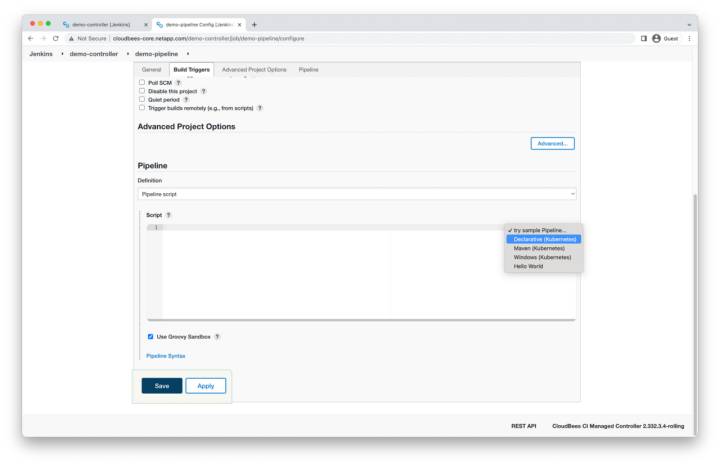Click help icon beside Script label
The width and height of the screenshot is (720, 467).
point(168,215)
